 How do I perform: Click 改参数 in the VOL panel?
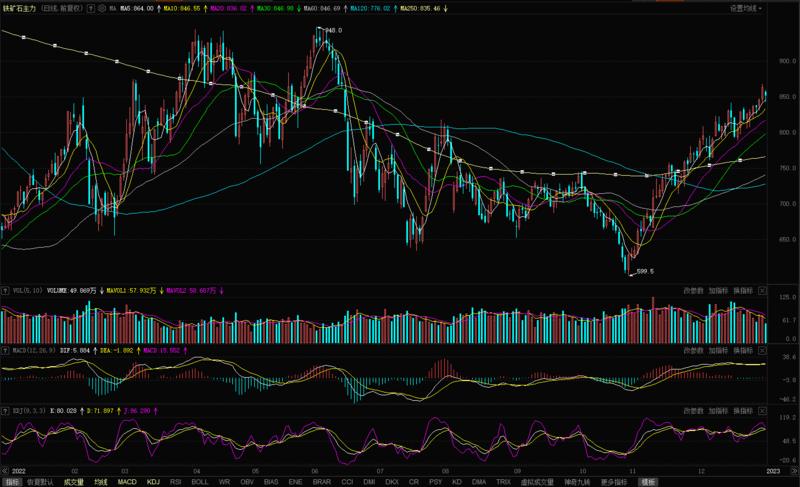(x=693, y=291)
